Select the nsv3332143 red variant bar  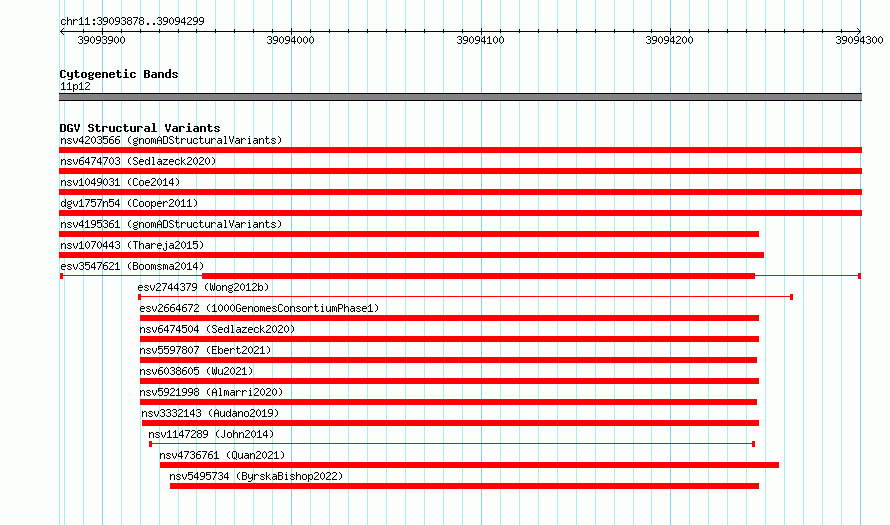tap(450, 423)
